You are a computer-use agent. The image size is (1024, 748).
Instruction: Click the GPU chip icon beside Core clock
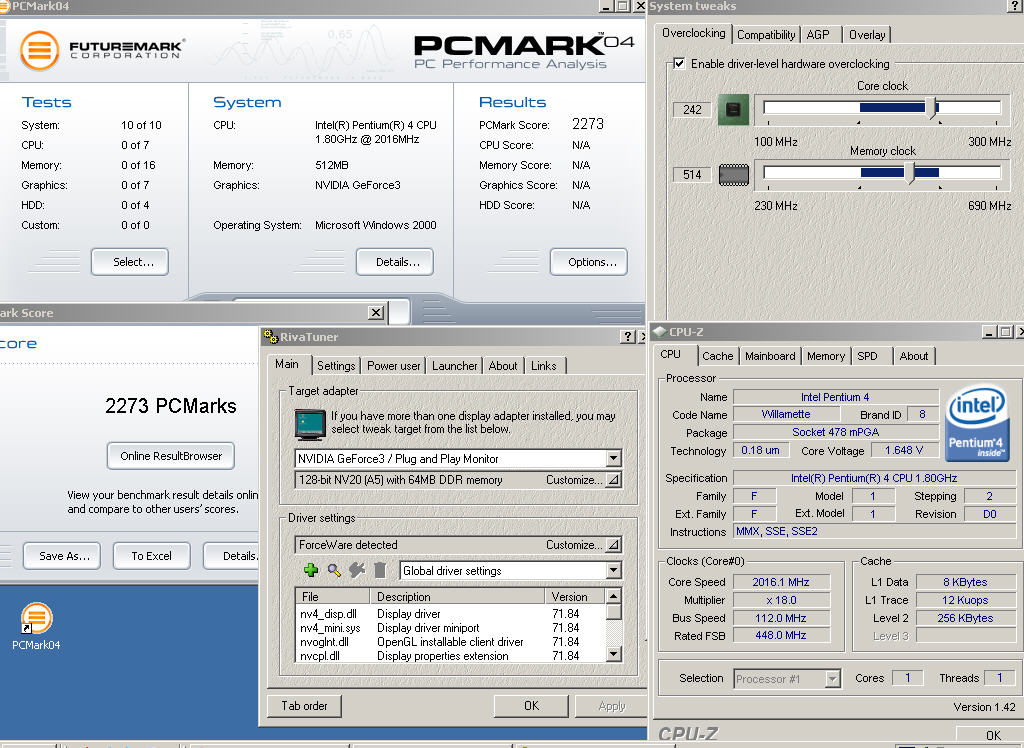pyautogui.click(x=733, y=109)
